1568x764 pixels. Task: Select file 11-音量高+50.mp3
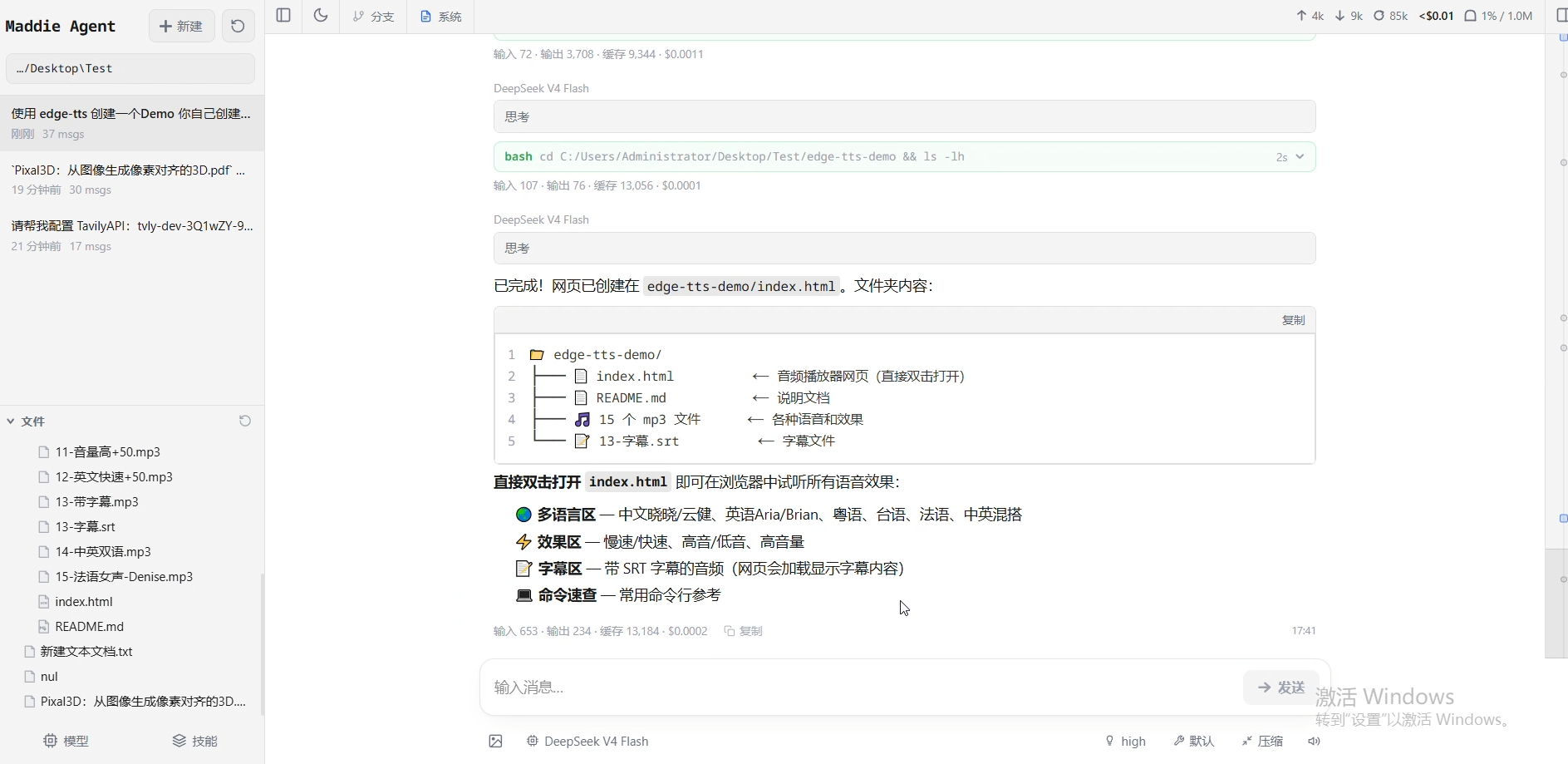point(107,452)
